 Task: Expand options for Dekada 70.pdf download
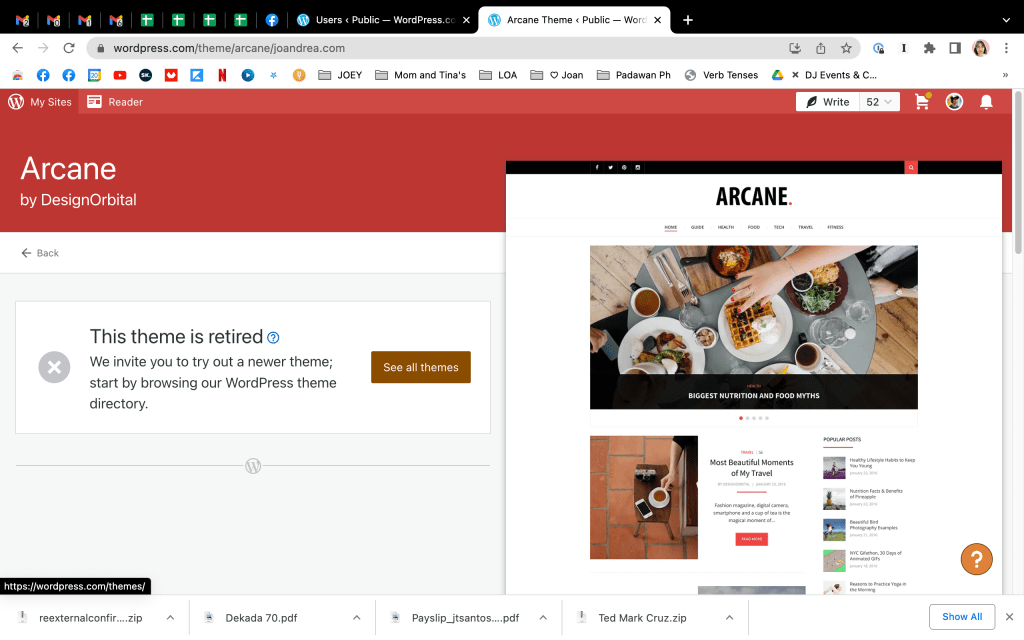coord(356,618)
